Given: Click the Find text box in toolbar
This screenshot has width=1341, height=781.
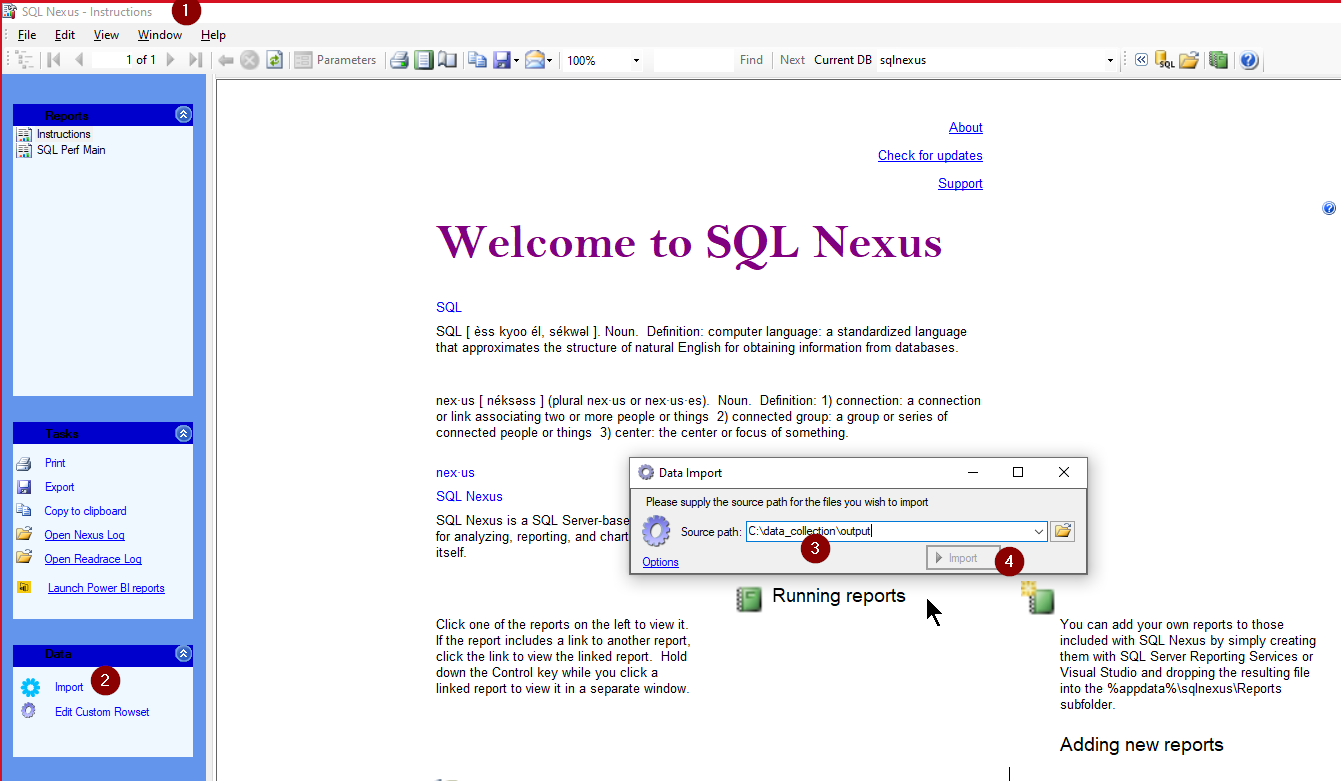Looking at the screenshot, I should [x=694, y=60].
